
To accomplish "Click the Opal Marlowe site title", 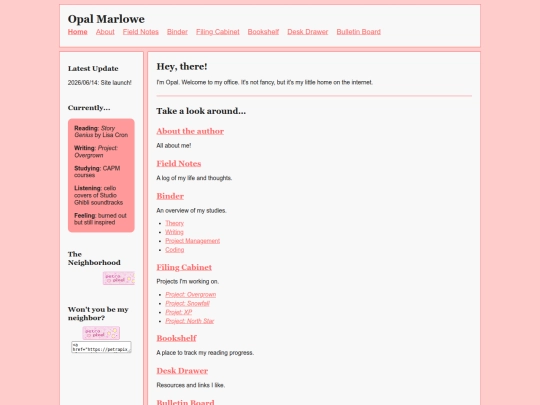I will point(106,19).
